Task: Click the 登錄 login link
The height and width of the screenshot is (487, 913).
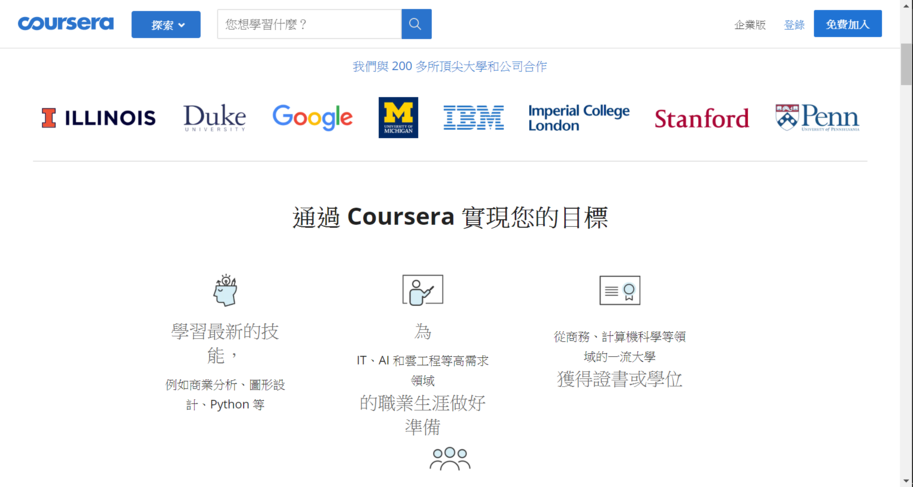Action: pos(794,24)
